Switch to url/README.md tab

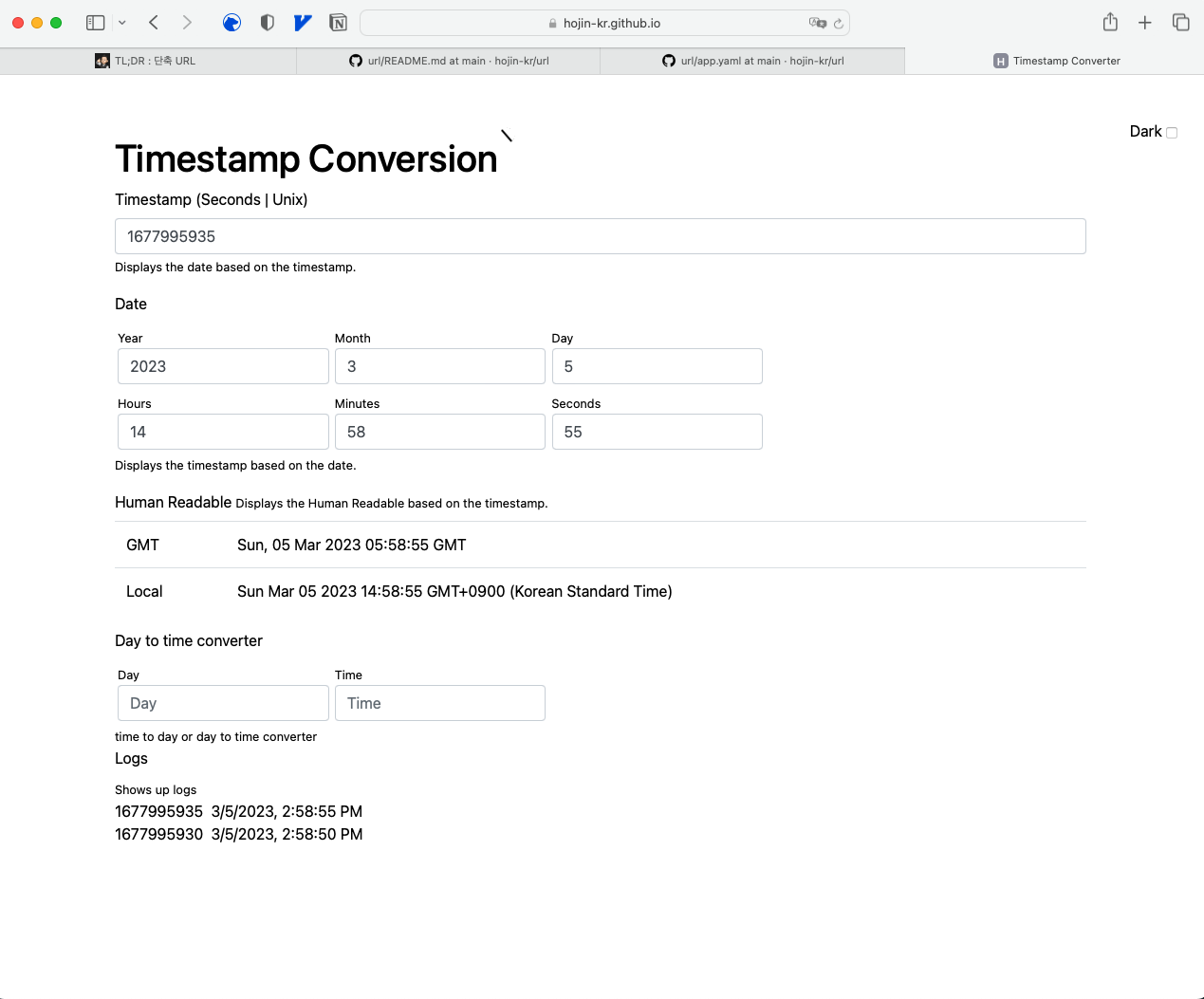(x=449, y=61)
